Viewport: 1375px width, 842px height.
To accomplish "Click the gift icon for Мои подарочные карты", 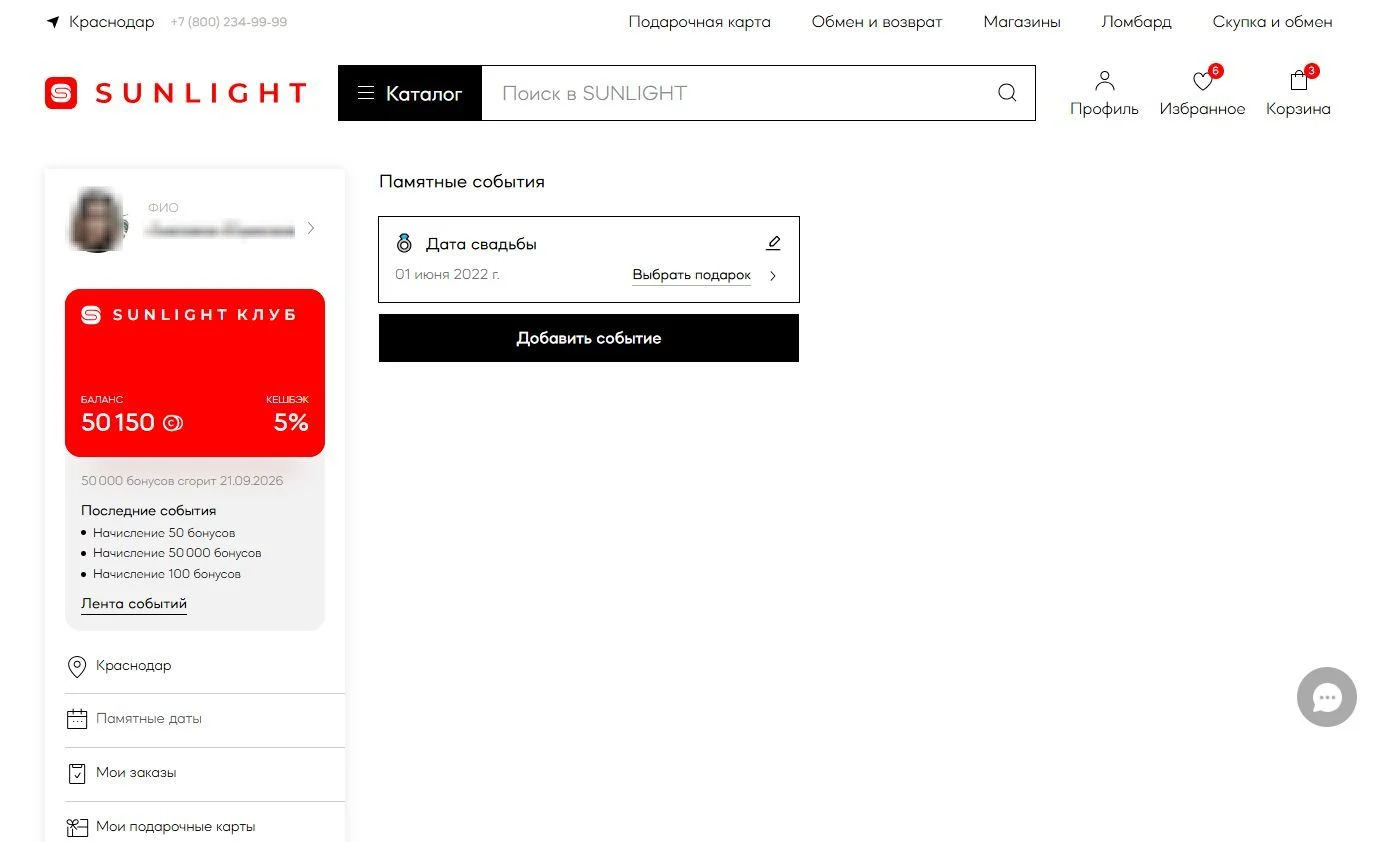I will click(77, 827).
